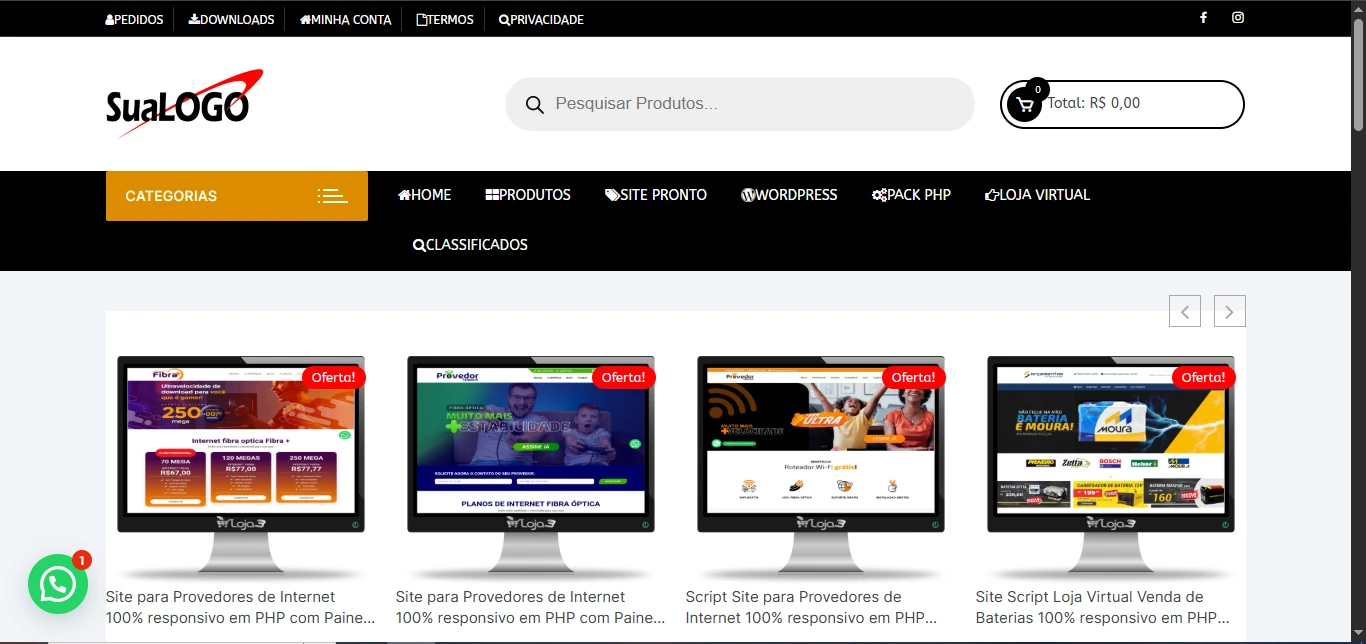Expand the Categorias menu
This screenshot has width=1366, height=644.
point(170,196)
